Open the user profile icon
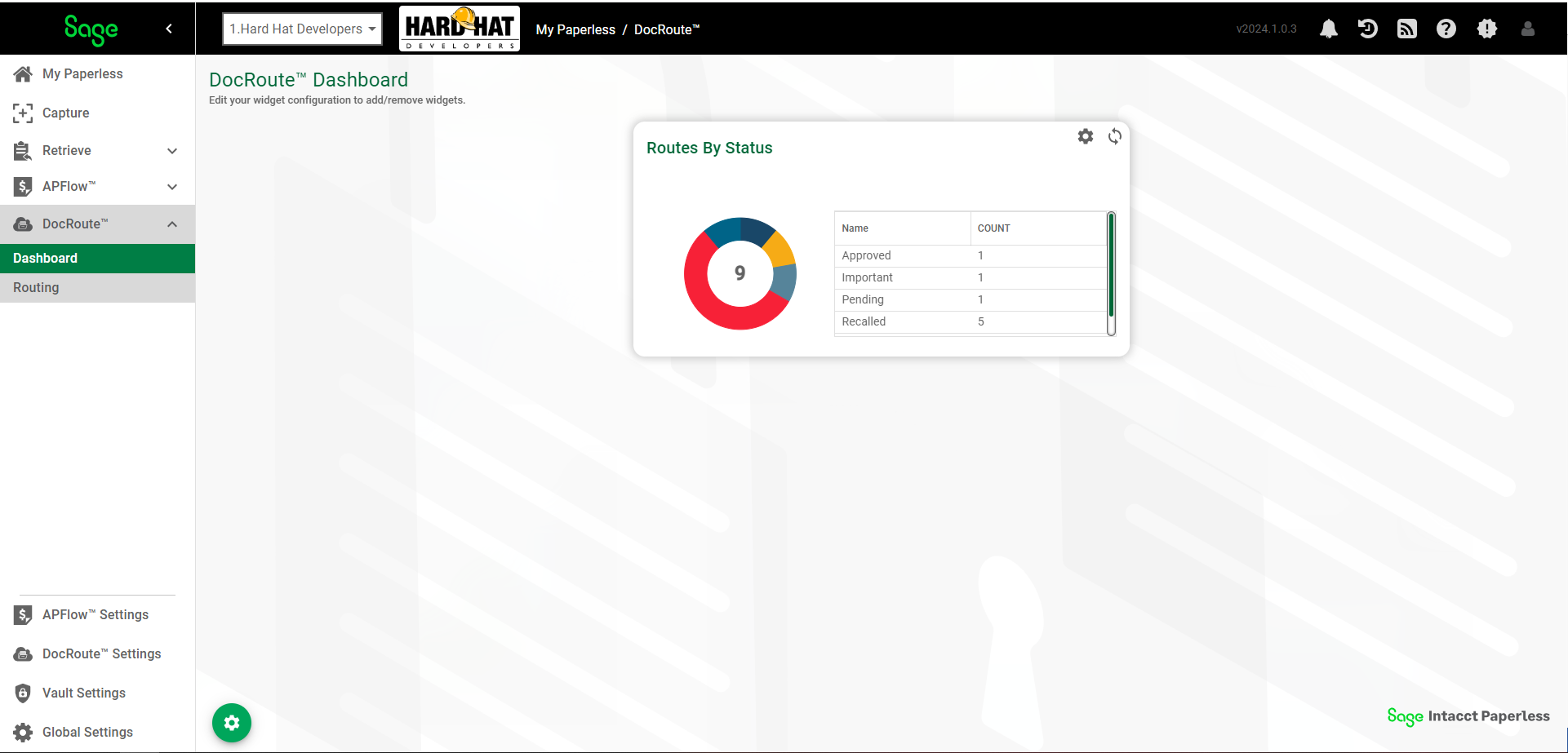This screenshot has height=753, width=1568. (1528, 29)
